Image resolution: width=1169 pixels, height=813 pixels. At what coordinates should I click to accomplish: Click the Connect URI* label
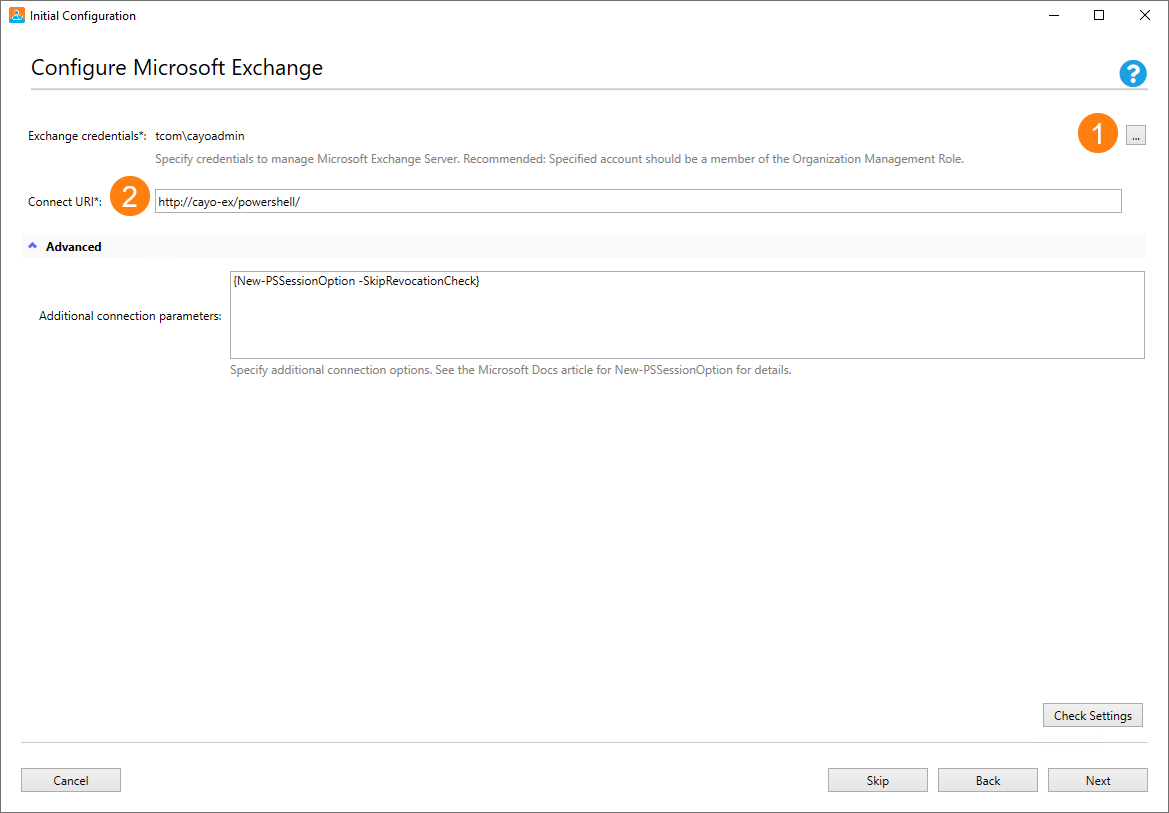point(65,201)
